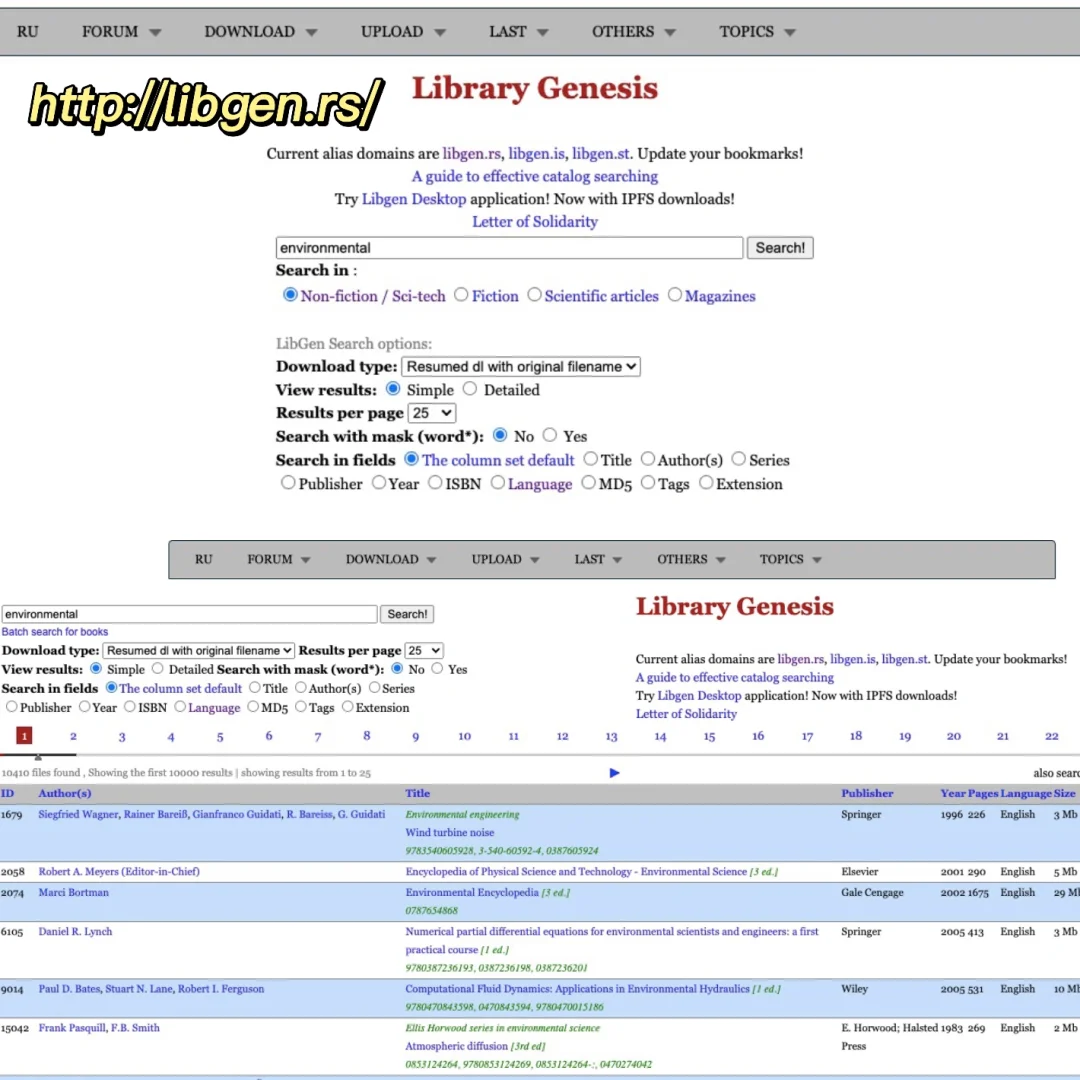Select Series radio in lower search form

coord(374,687)
